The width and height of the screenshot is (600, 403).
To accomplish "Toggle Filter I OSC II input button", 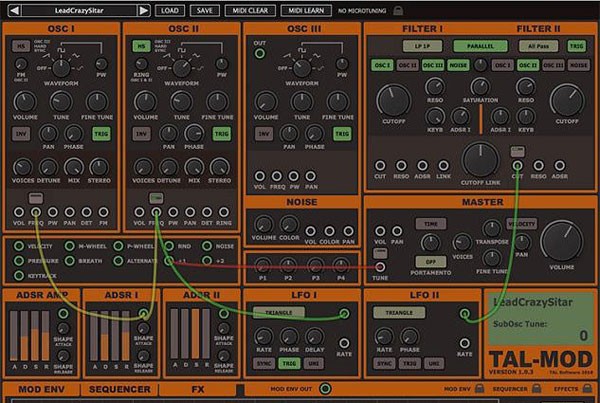I will 408,65.
